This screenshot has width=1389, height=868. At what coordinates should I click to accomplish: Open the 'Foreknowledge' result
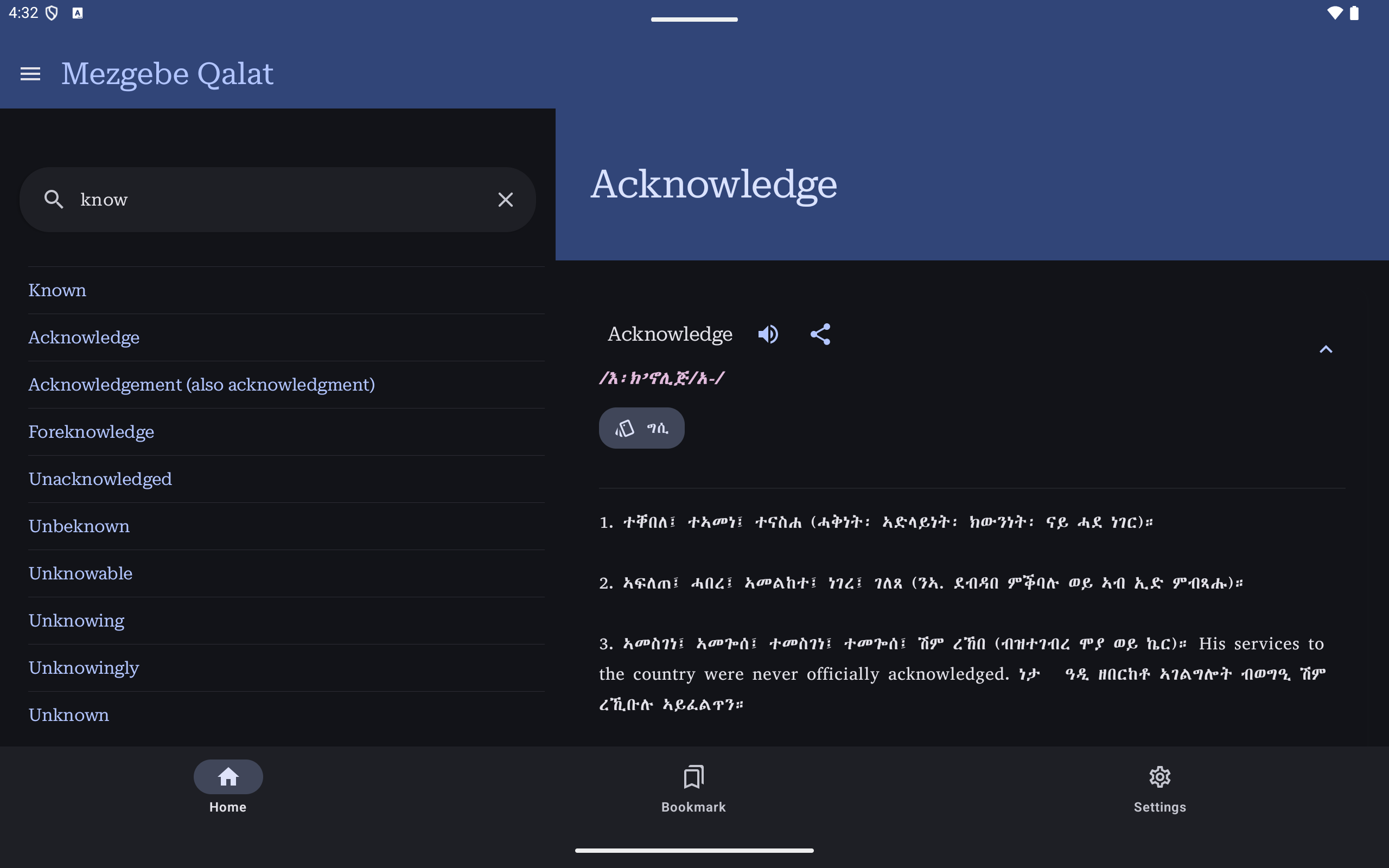pyautogui.click(x=286, y=432)
